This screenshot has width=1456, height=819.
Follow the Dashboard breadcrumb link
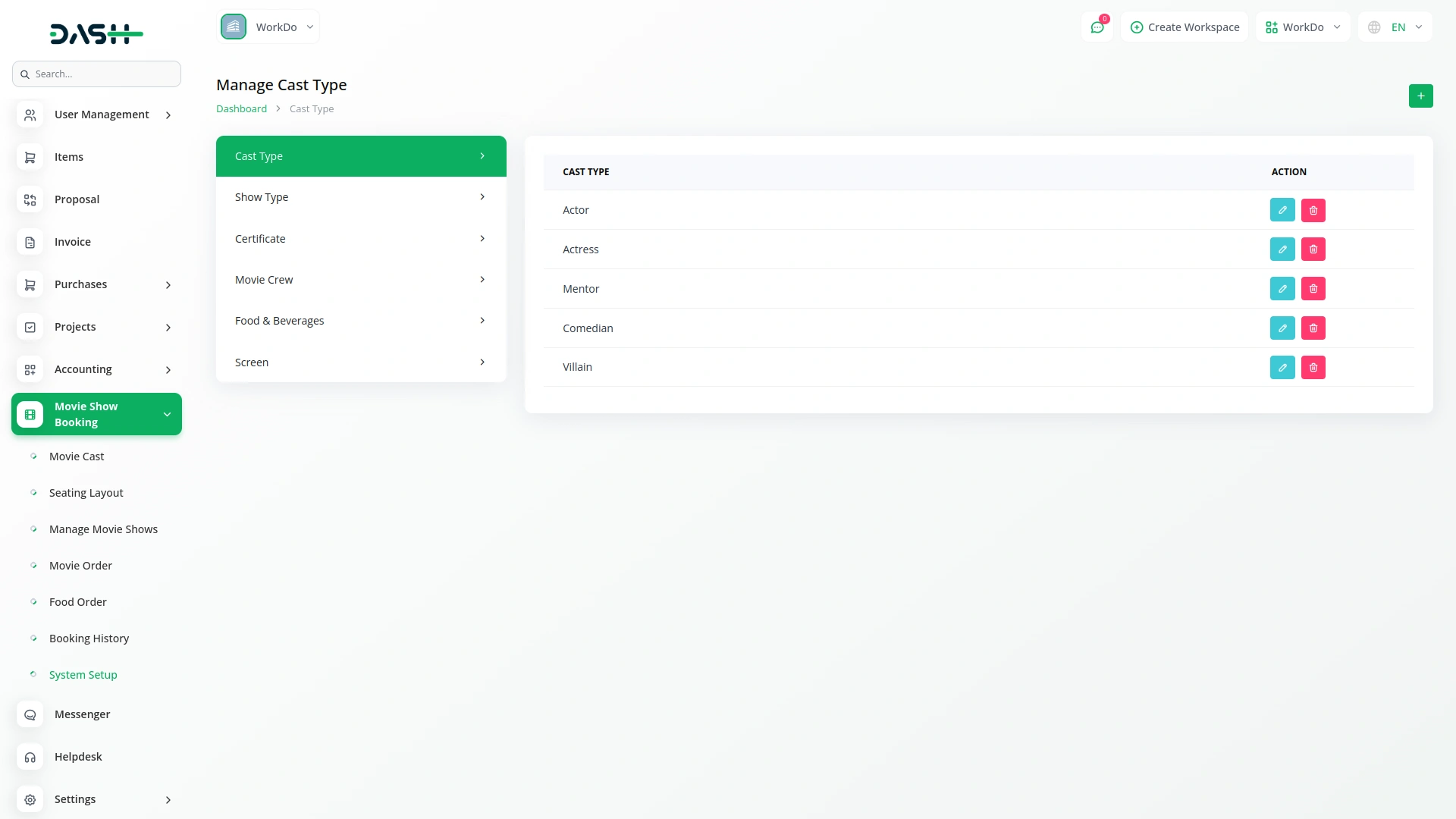[x=241, y=108]
